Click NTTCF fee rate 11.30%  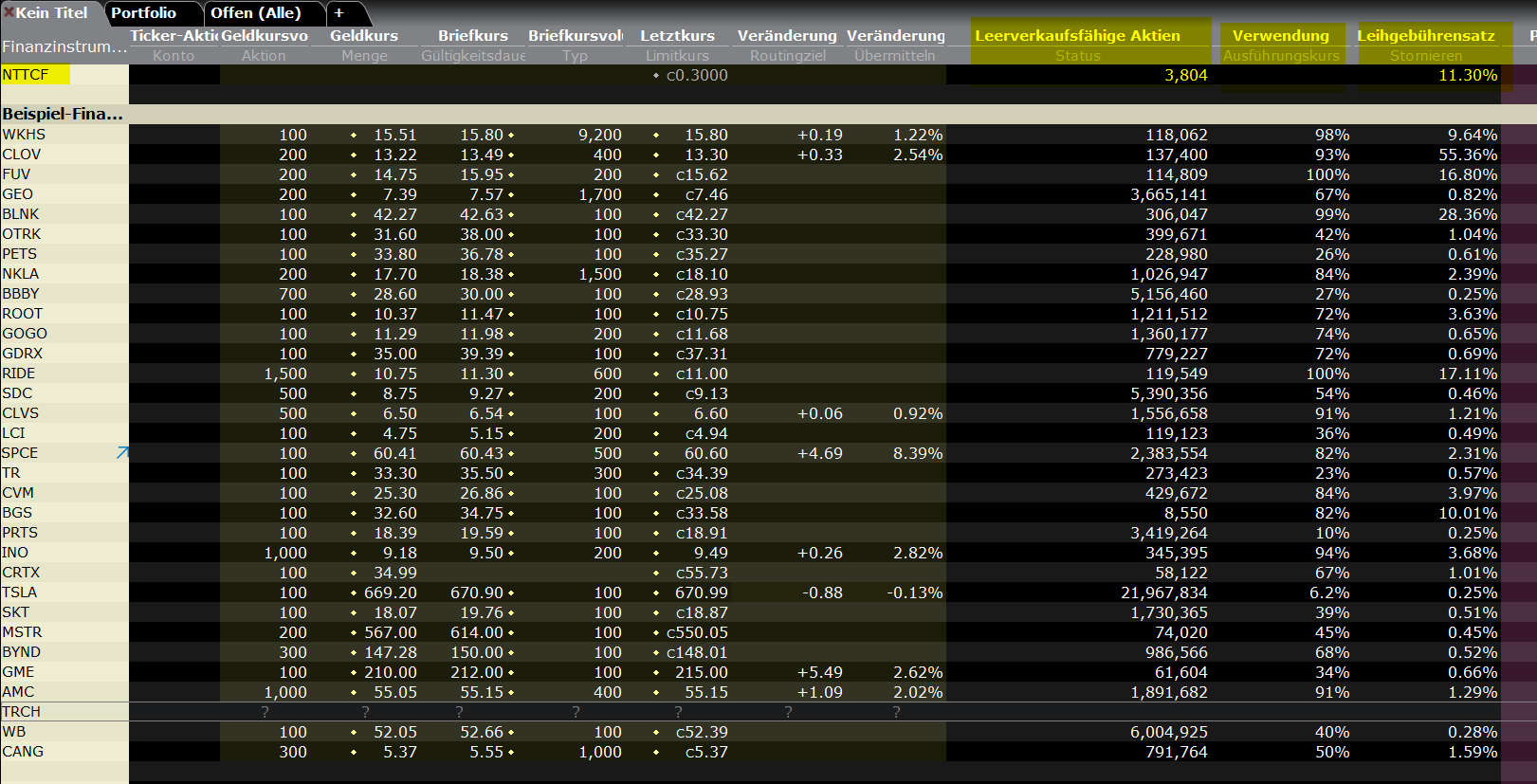[1468, 75]
